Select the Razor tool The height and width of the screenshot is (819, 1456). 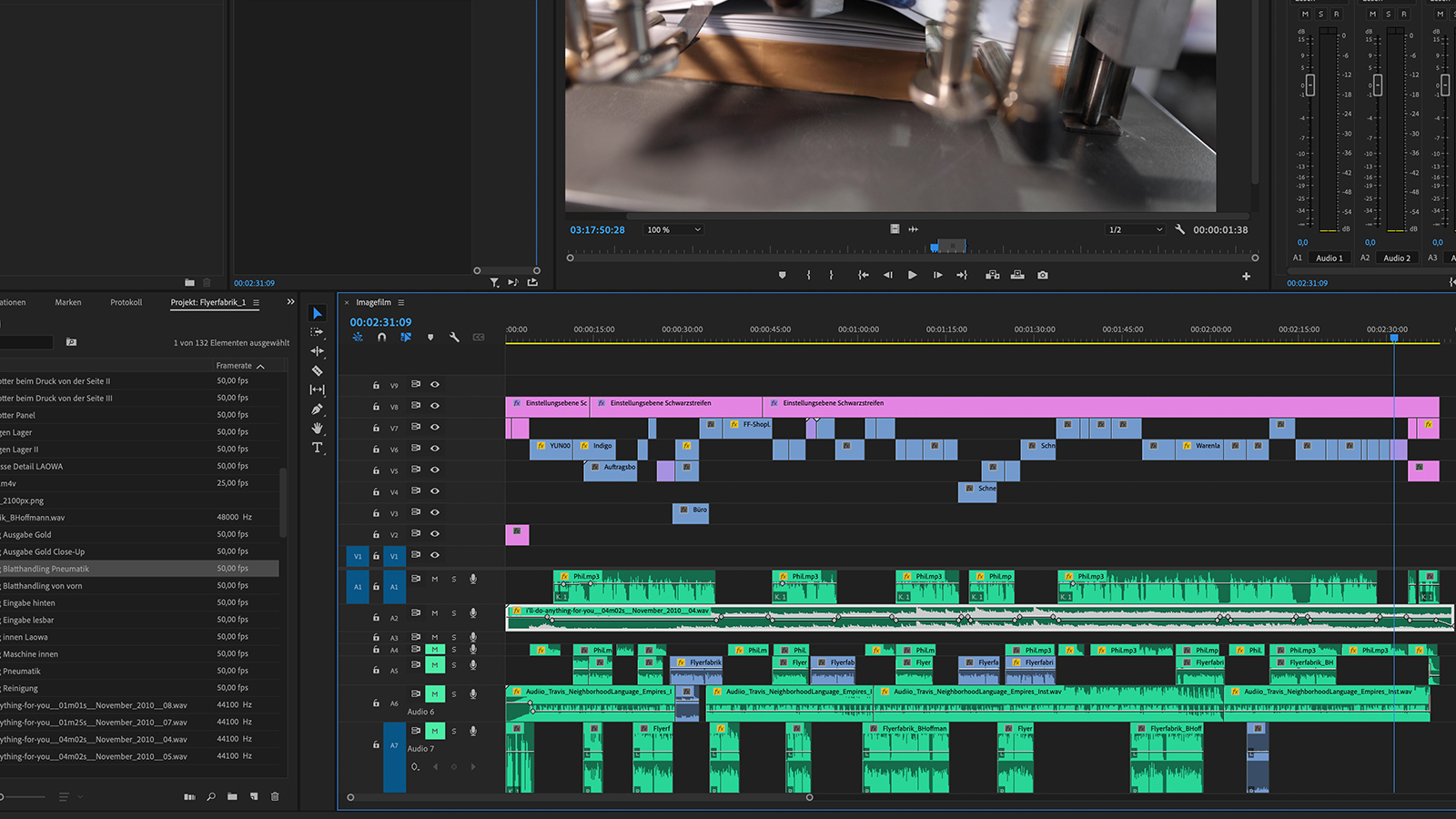pos(318,370)
